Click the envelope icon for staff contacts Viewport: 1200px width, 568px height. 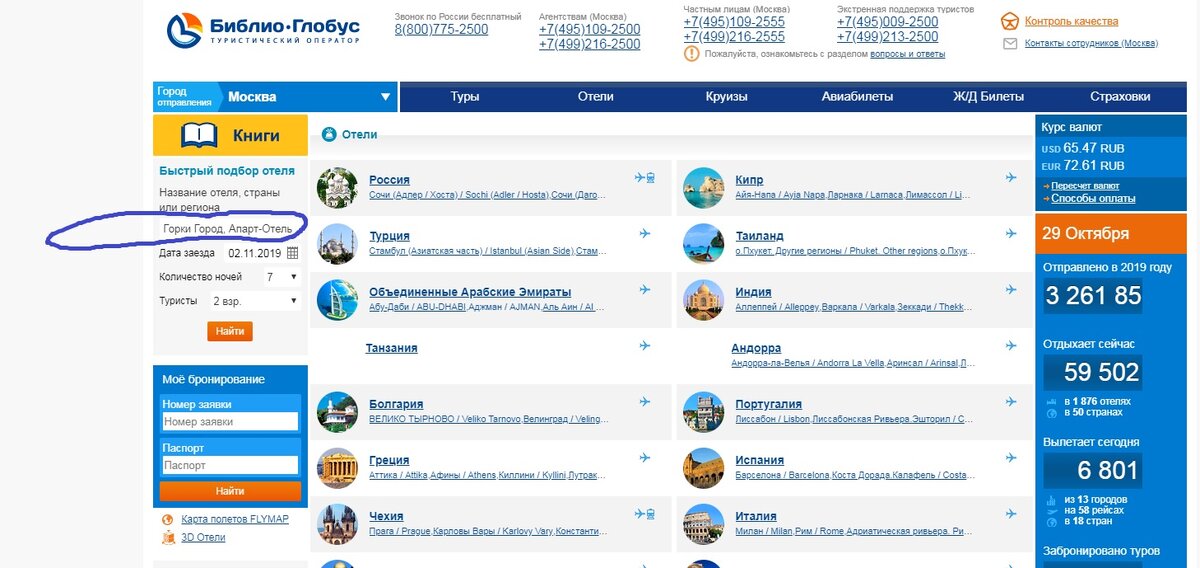click(1009, 44)
